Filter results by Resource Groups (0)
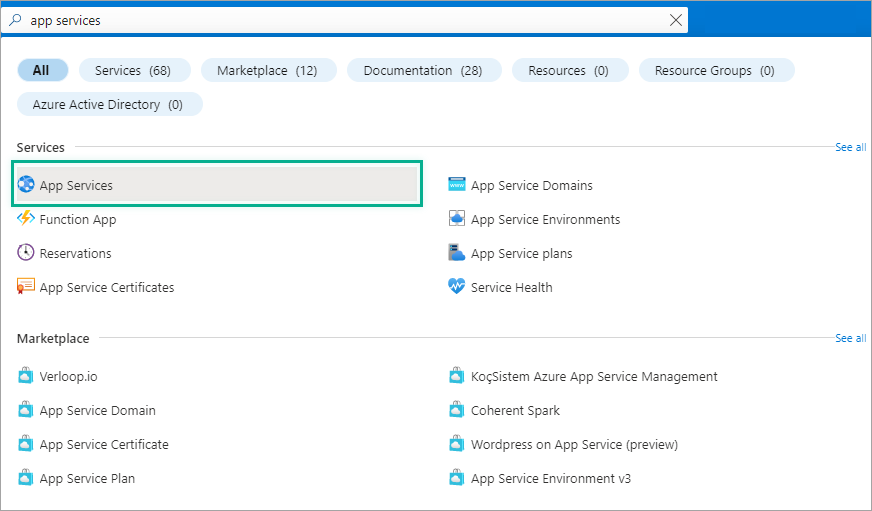This screenshot has width=872, height=511. point(716,70)
